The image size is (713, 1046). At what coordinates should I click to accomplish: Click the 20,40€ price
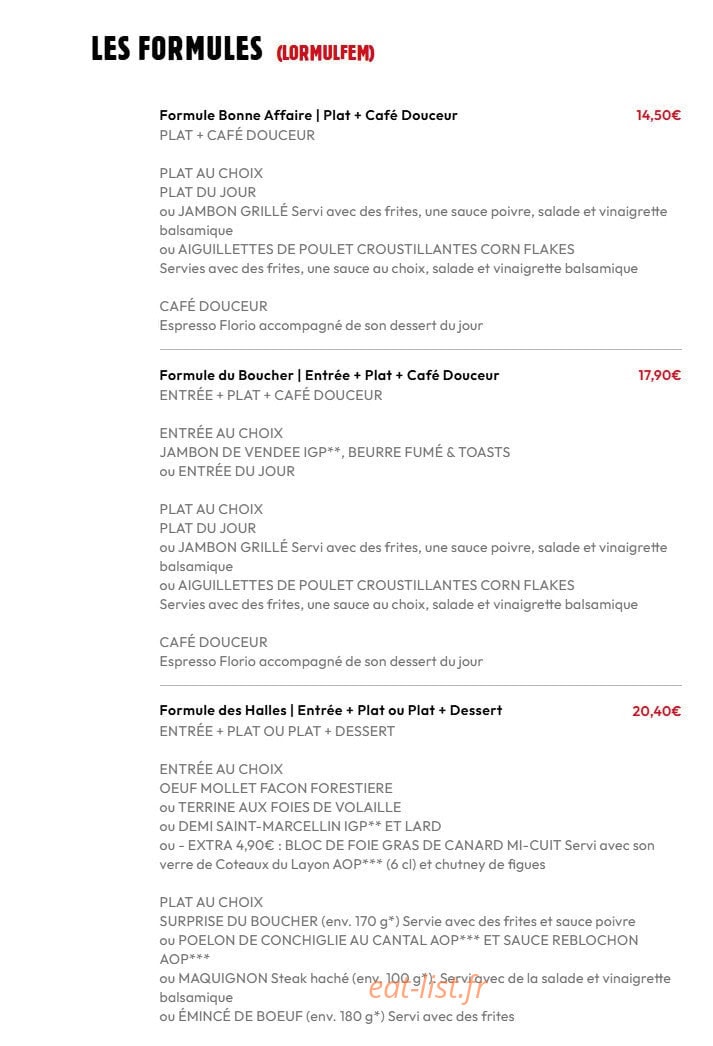656,711
